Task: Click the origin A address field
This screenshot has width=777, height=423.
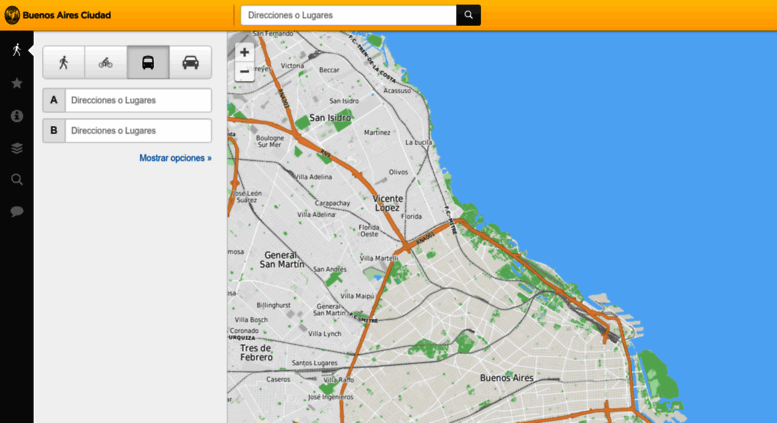Action: tap(138, 100)
